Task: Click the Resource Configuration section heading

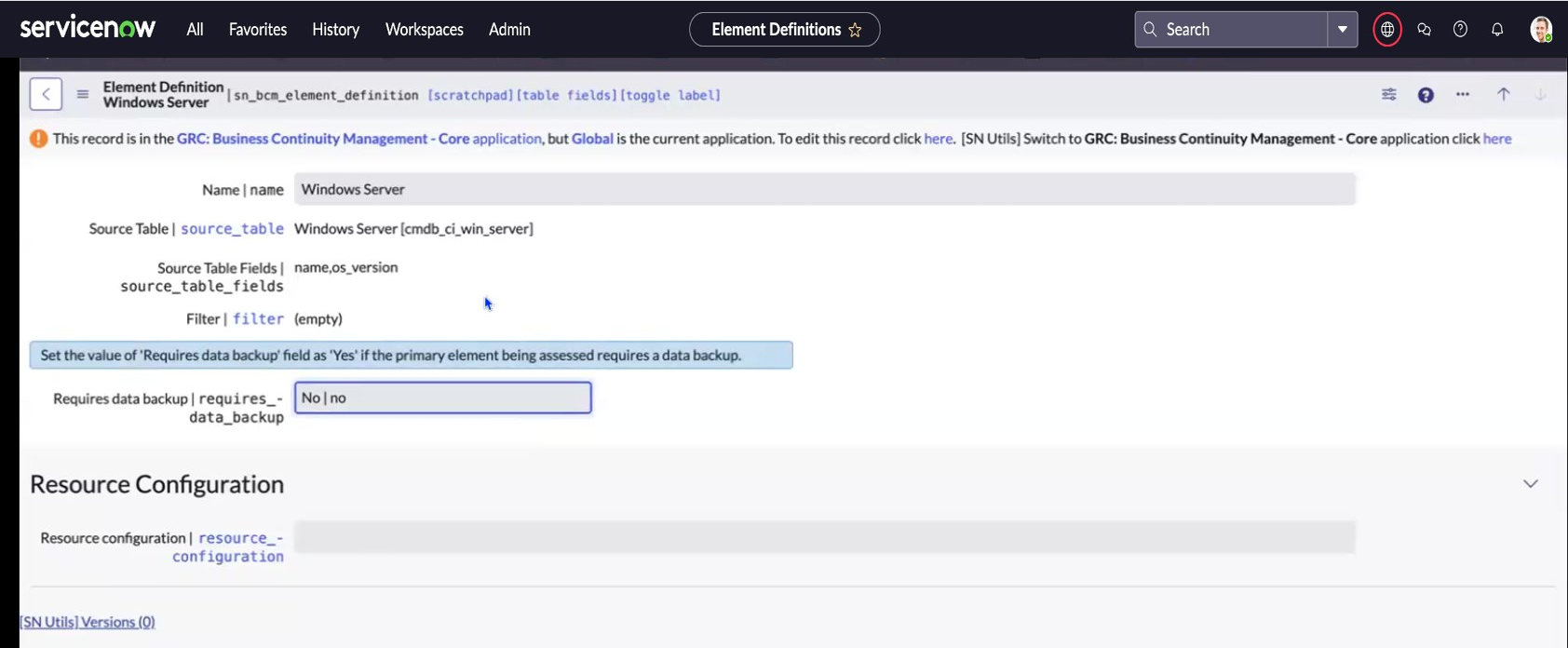Action: [156, 484]
